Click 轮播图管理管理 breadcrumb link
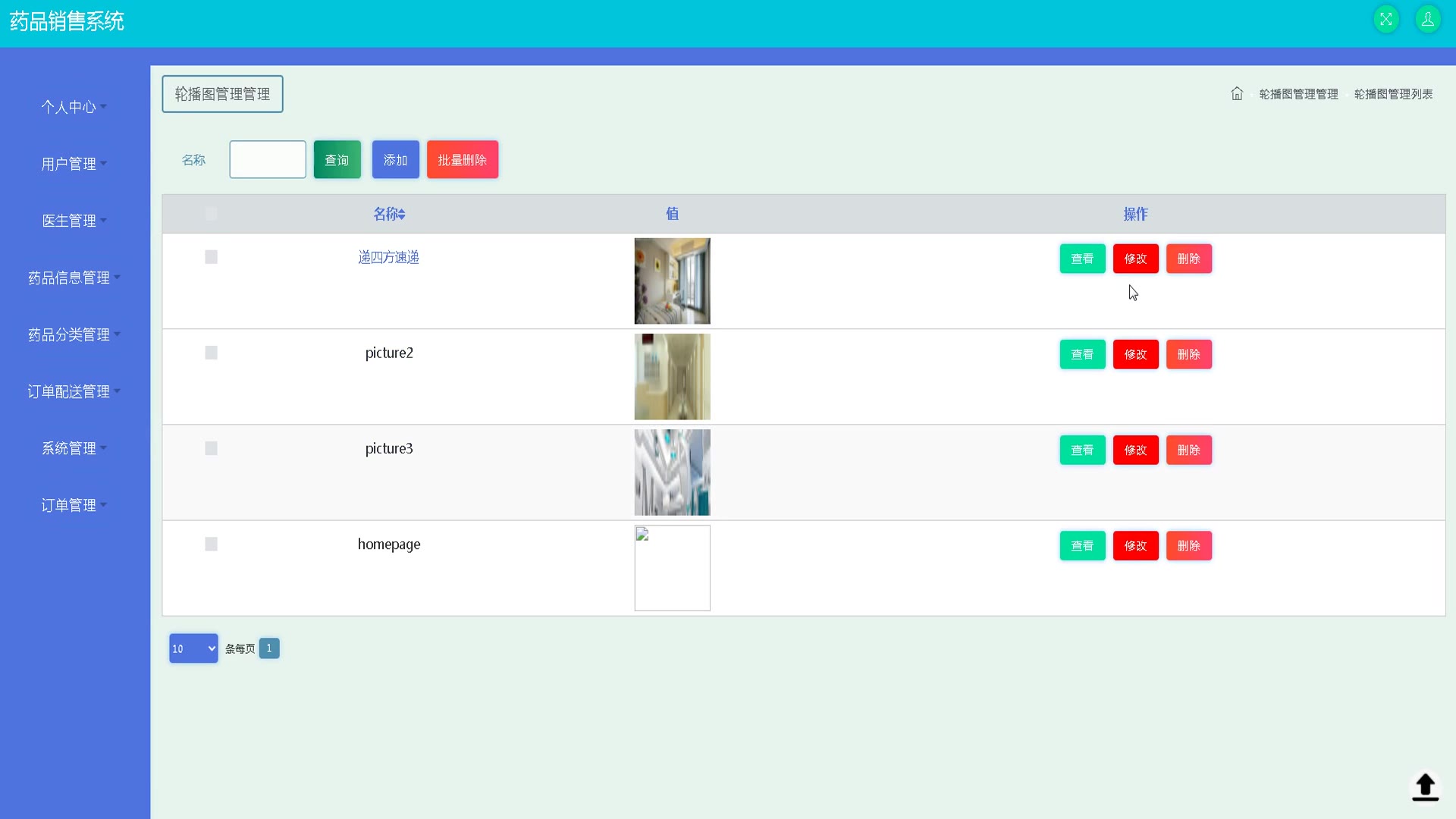Viewport: 1456px width, 819px height. (x=1298, y=94)
